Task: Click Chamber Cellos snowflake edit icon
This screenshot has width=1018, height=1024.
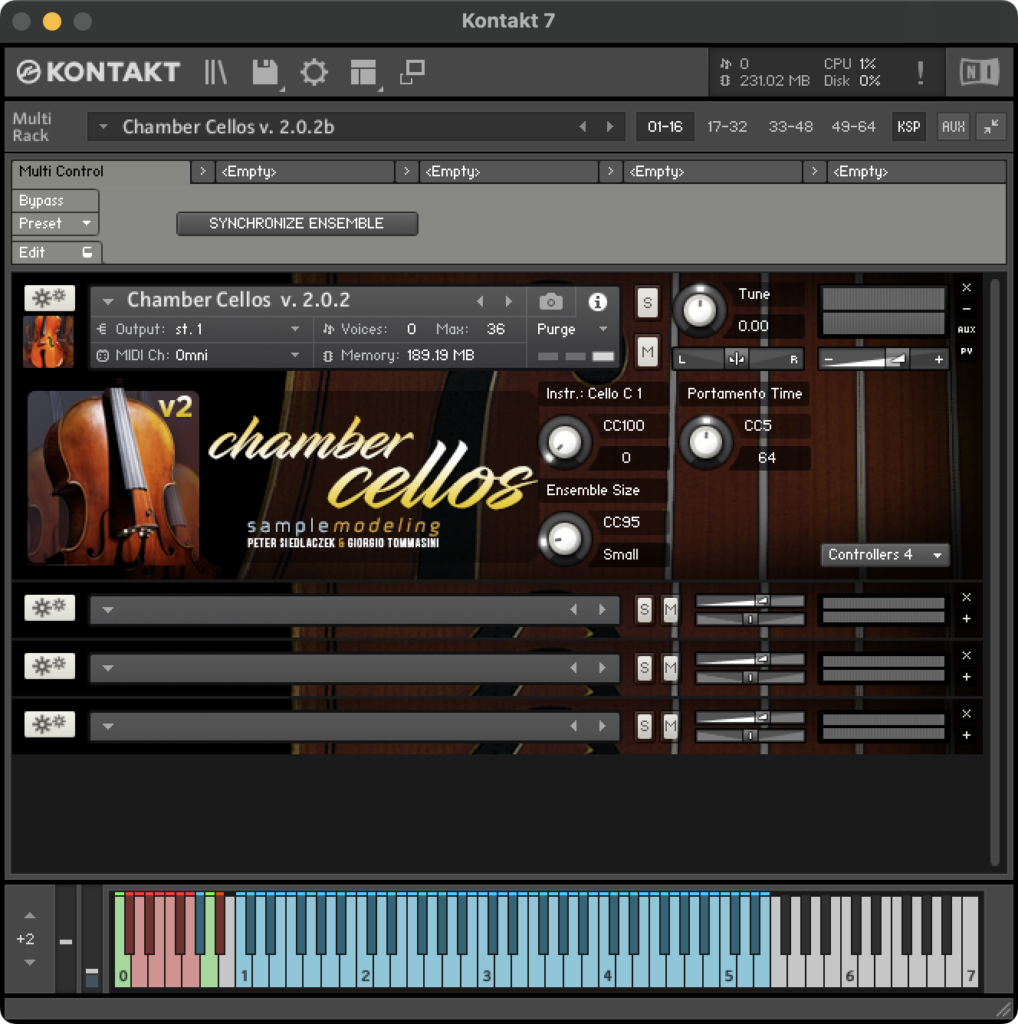Action: [50, 298]
